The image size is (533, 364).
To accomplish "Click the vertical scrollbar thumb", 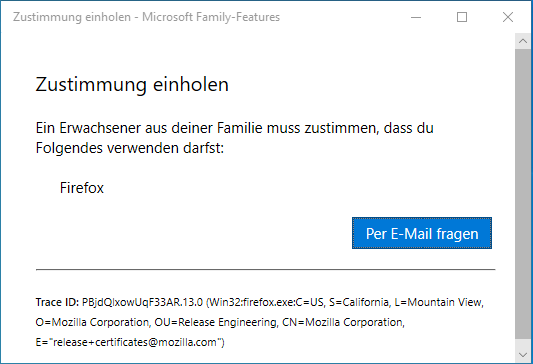I will click(522, 194).
